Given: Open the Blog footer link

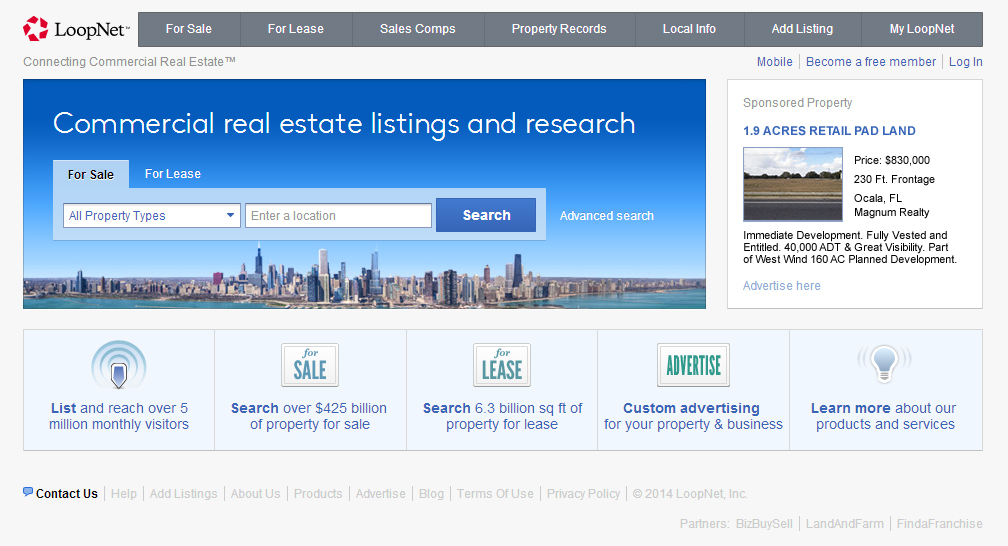Looking at the screenshot, I should point(431,493).
